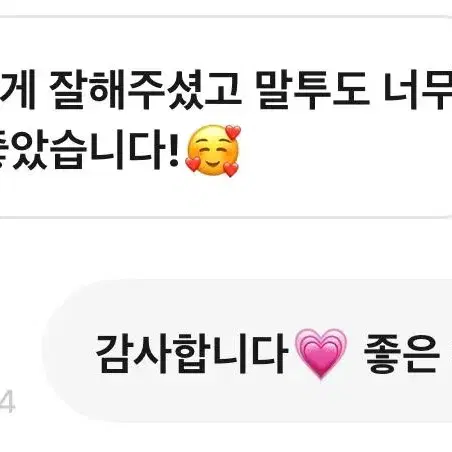Select the white review message card
This screenshot has height=452, width=452.
point(226,117)
